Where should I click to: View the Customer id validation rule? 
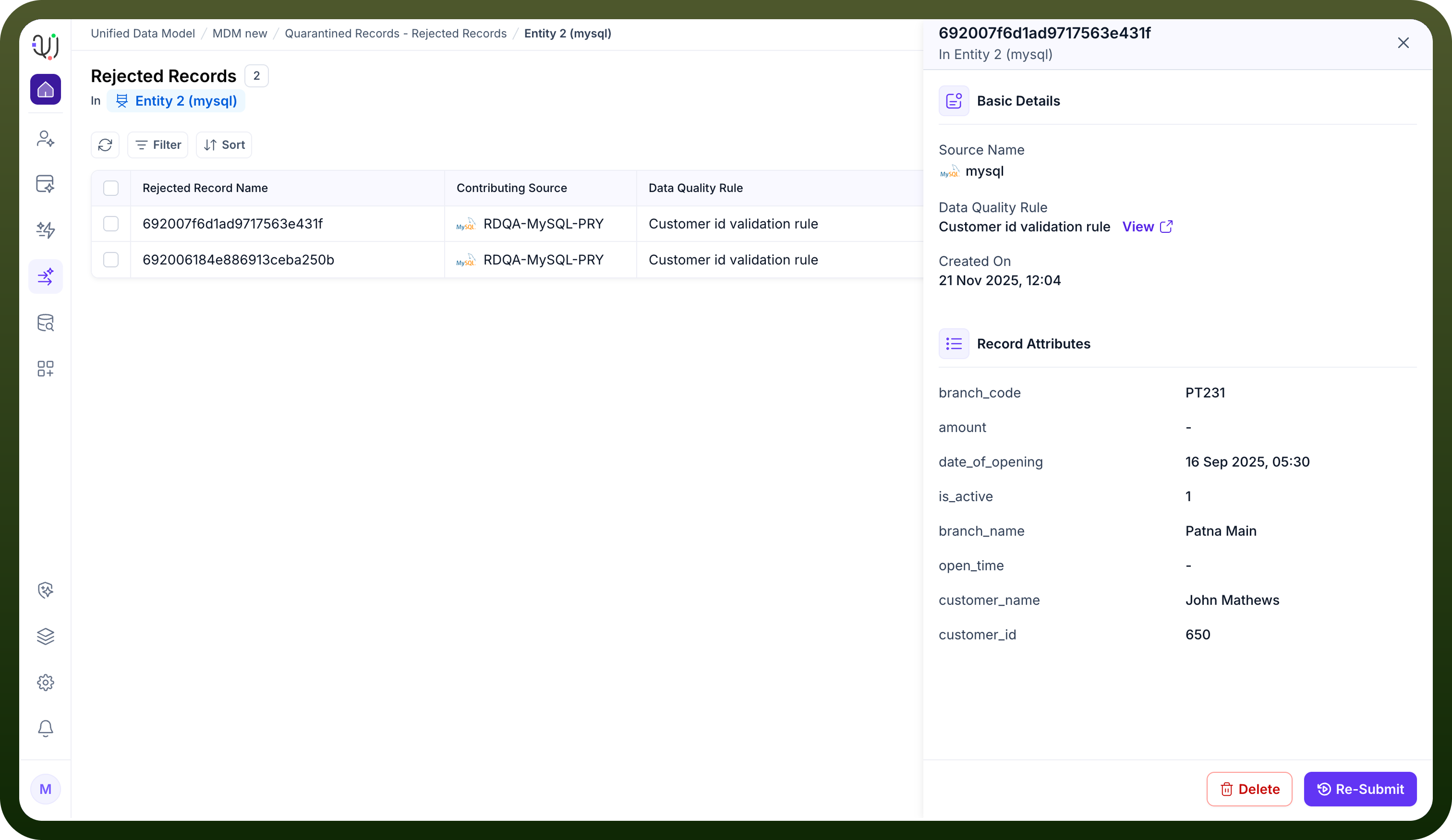click(1147, 227)
